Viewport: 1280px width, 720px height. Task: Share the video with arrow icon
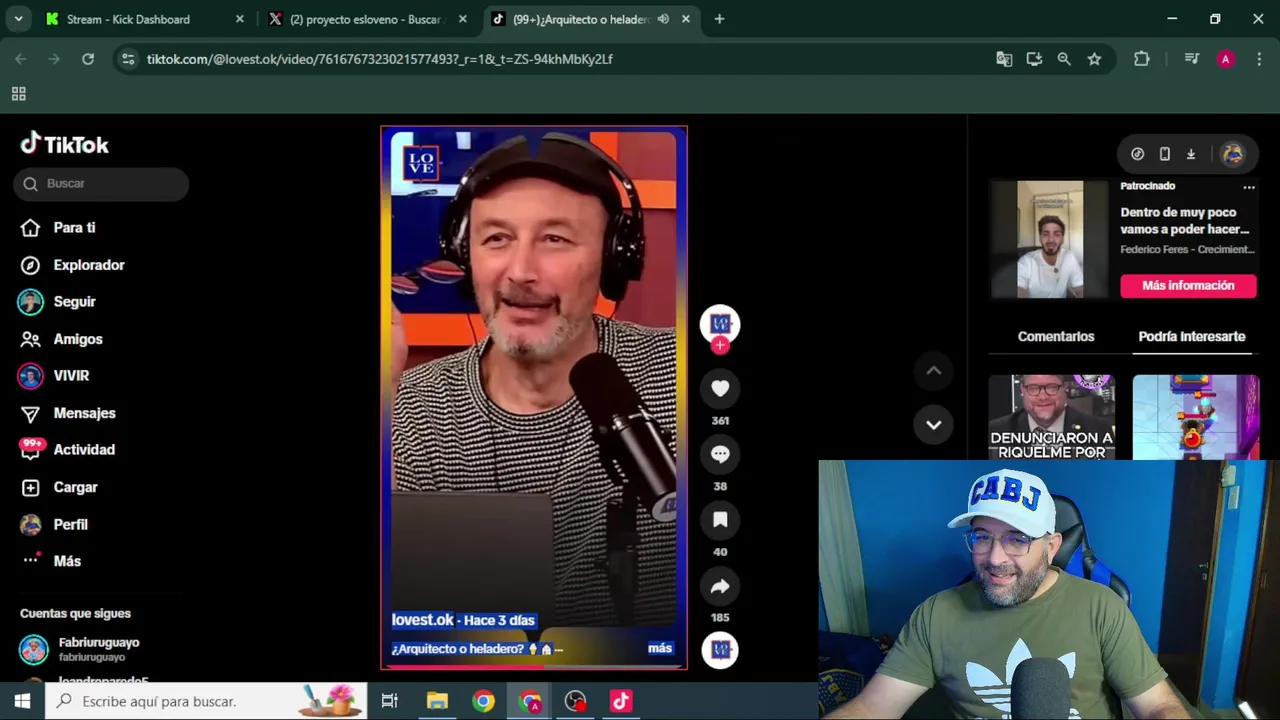(x=720, y=586)
